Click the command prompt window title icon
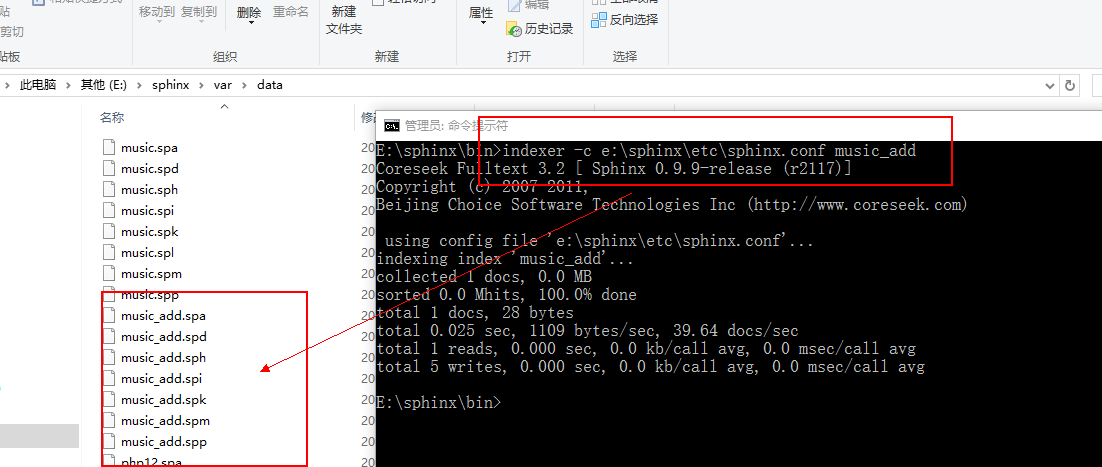Screen dimensions: 1102x467 (x=392, y=126)
